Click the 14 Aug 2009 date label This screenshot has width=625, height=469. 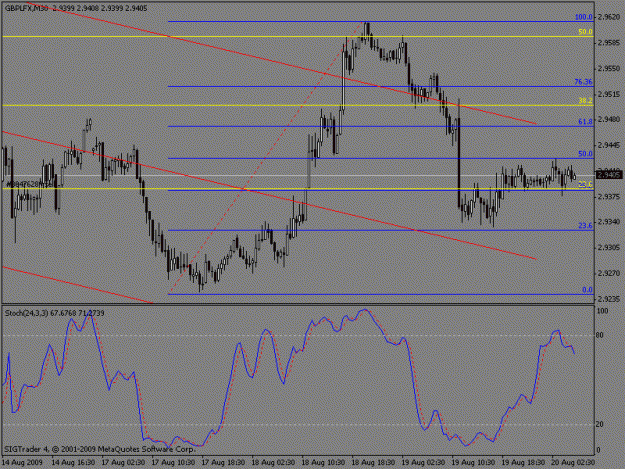coord(22,463)
